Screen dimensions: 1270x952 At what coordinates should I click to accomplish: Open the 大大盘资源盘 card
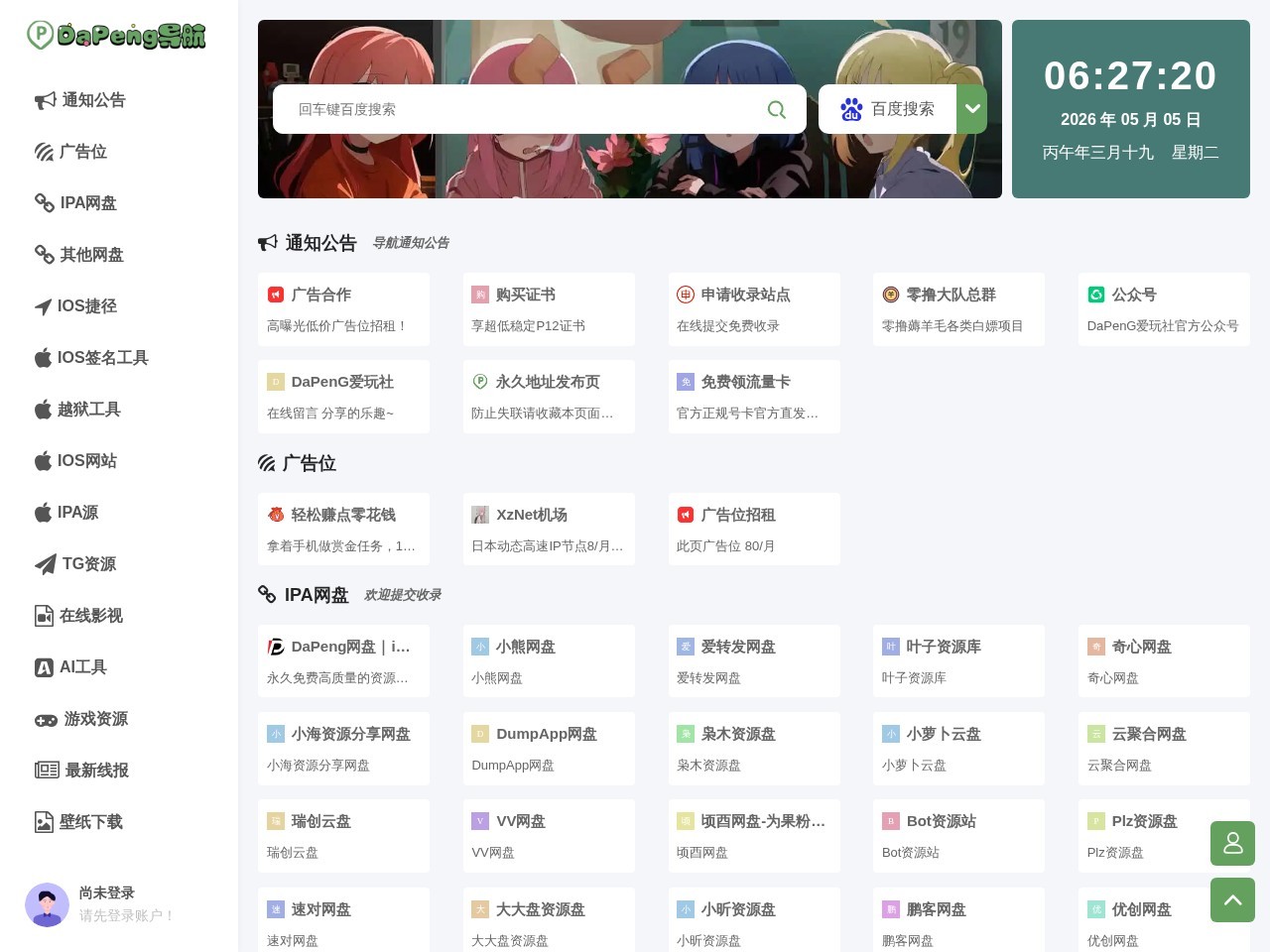(x=549, y=920)
